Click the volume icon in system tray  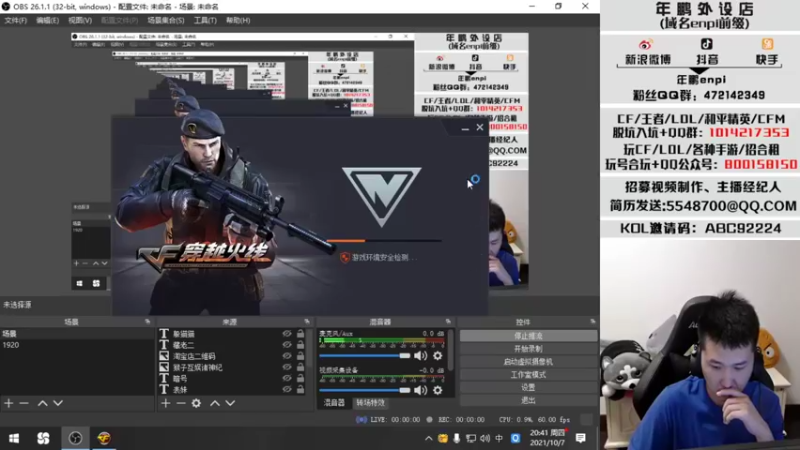485,438
